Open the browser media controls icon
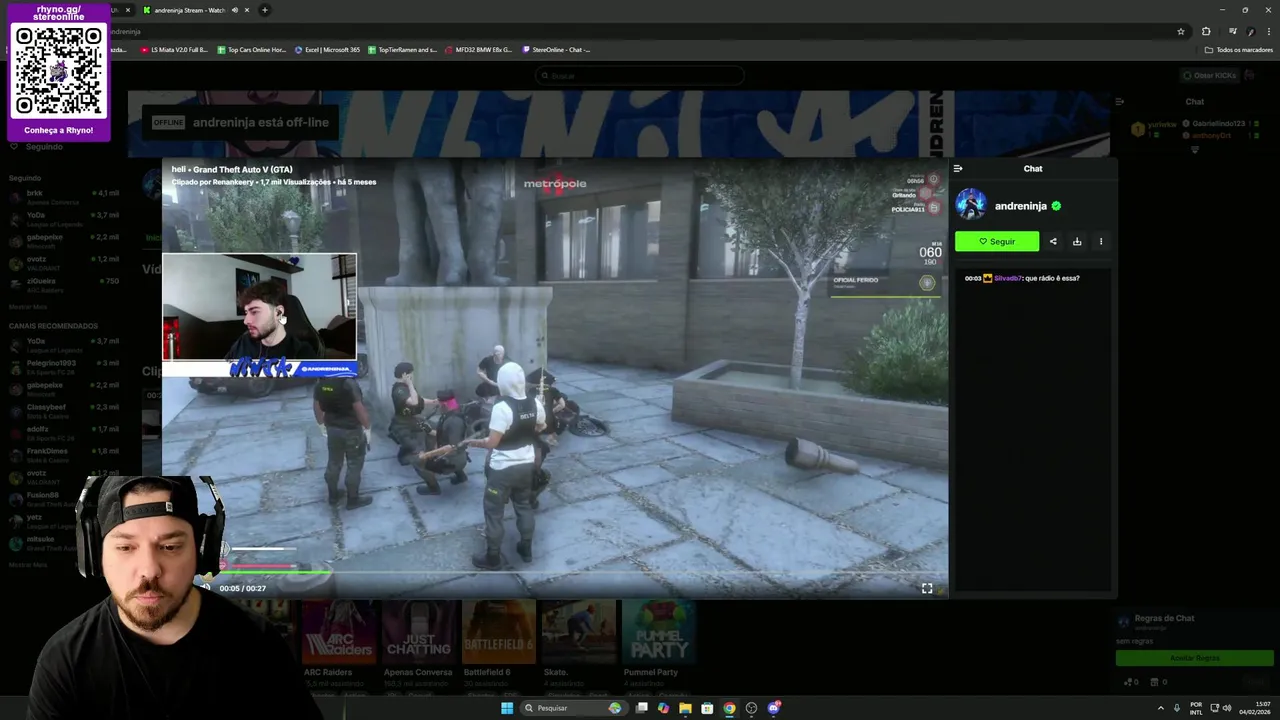The width and height of the screenshot is (1280, 720). (x=1232, y=31)
